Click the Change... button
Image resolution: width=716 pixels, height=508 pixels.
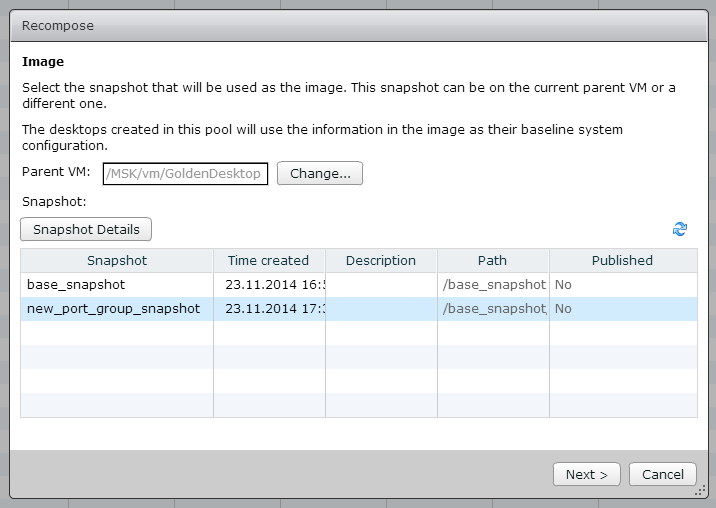320,174
